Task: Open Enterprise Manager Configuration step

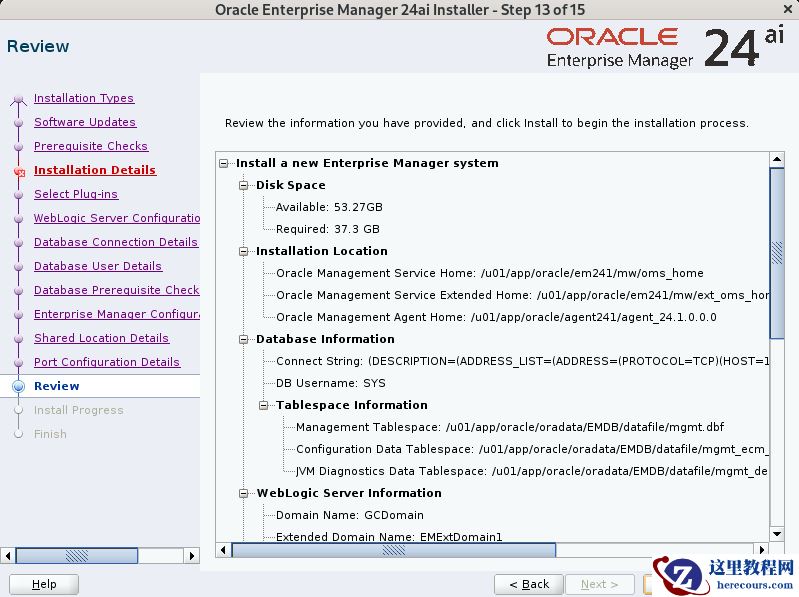Action: tap(117, 313)
